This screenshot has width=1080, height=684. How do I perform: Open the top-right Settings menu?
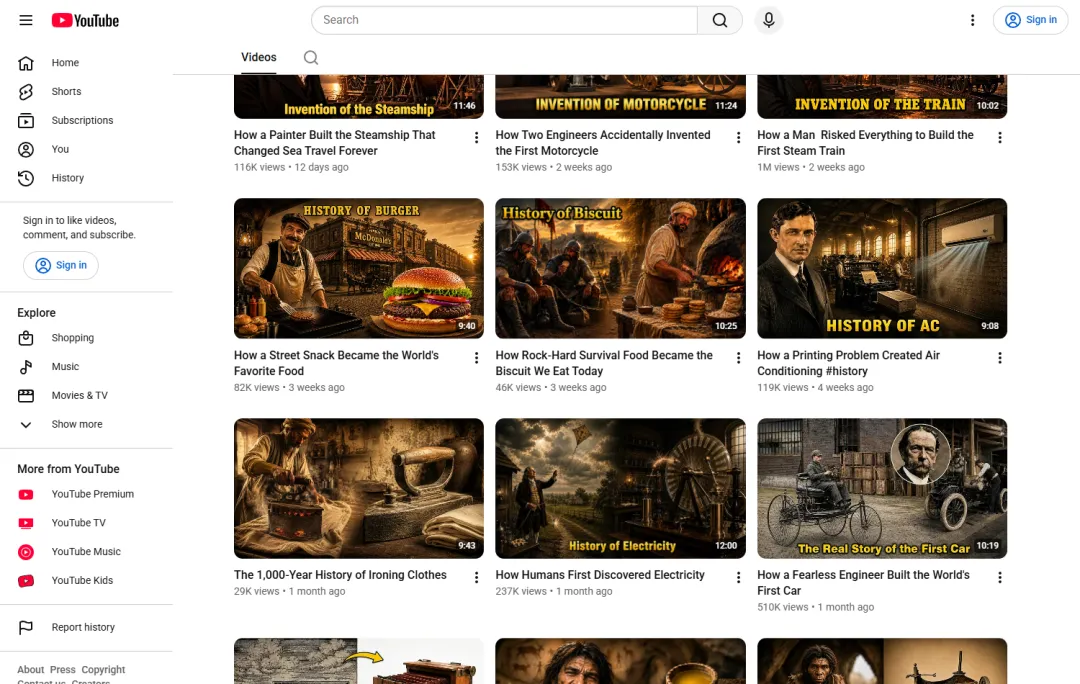point(973,20)
